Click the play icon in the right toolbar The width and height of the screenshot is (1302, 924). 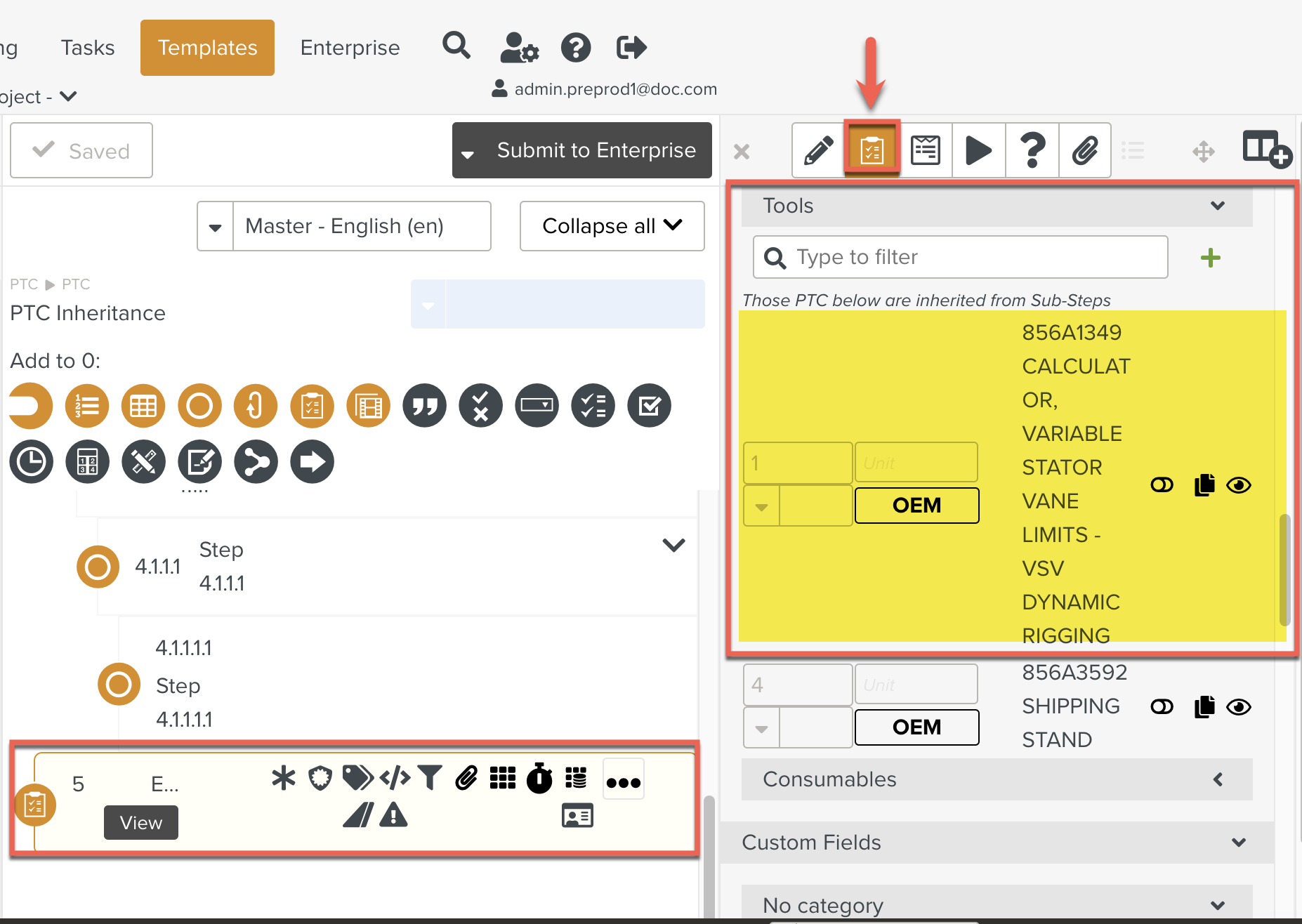978,150
